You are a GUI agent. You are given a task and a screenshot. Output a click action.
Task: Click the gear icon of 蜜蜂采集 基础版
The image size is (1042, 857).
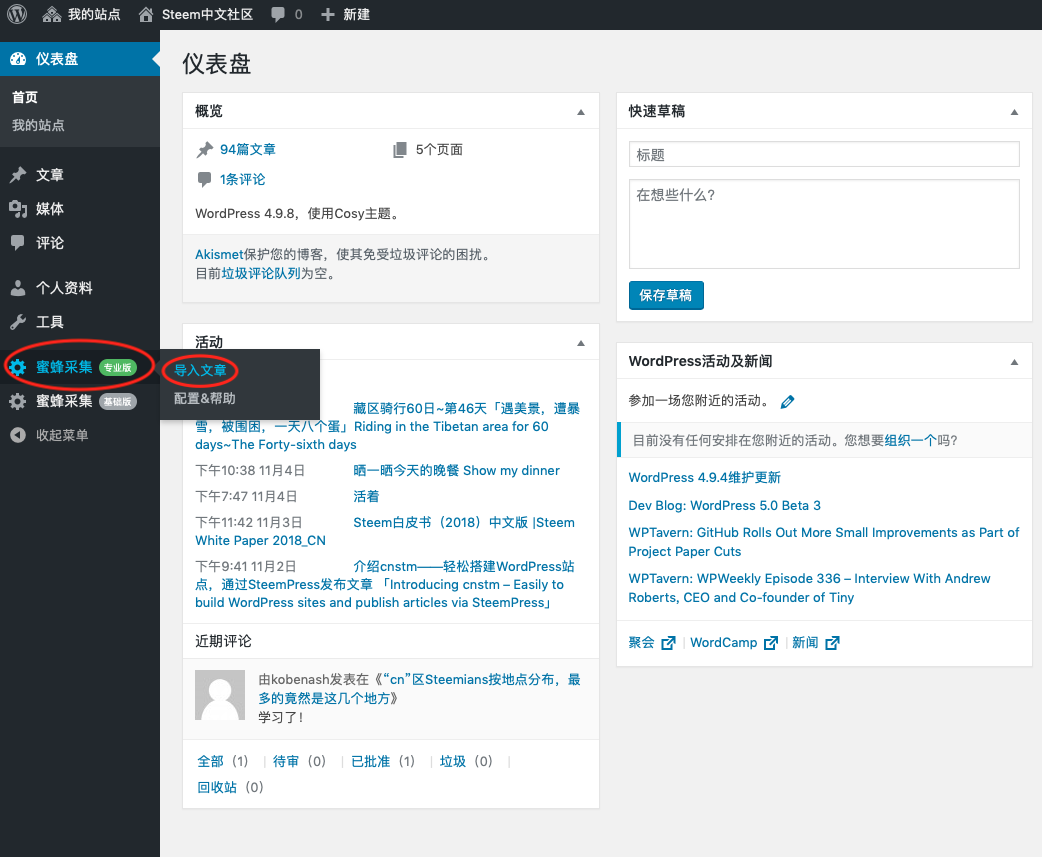[18, 401]
